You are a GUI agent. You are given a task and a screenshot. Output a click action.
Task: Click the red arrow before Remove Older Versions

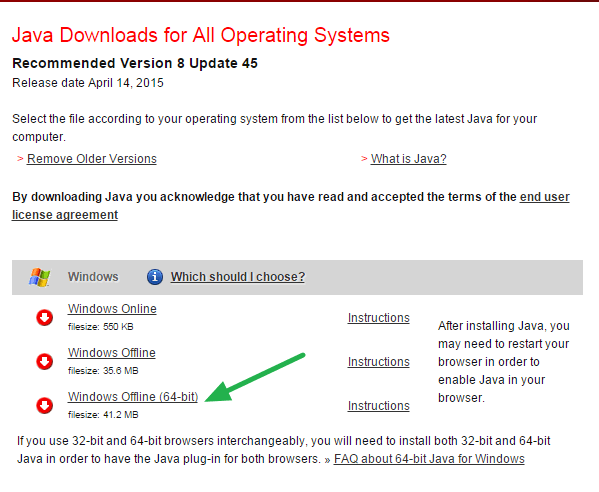click(x=20, y=159)
